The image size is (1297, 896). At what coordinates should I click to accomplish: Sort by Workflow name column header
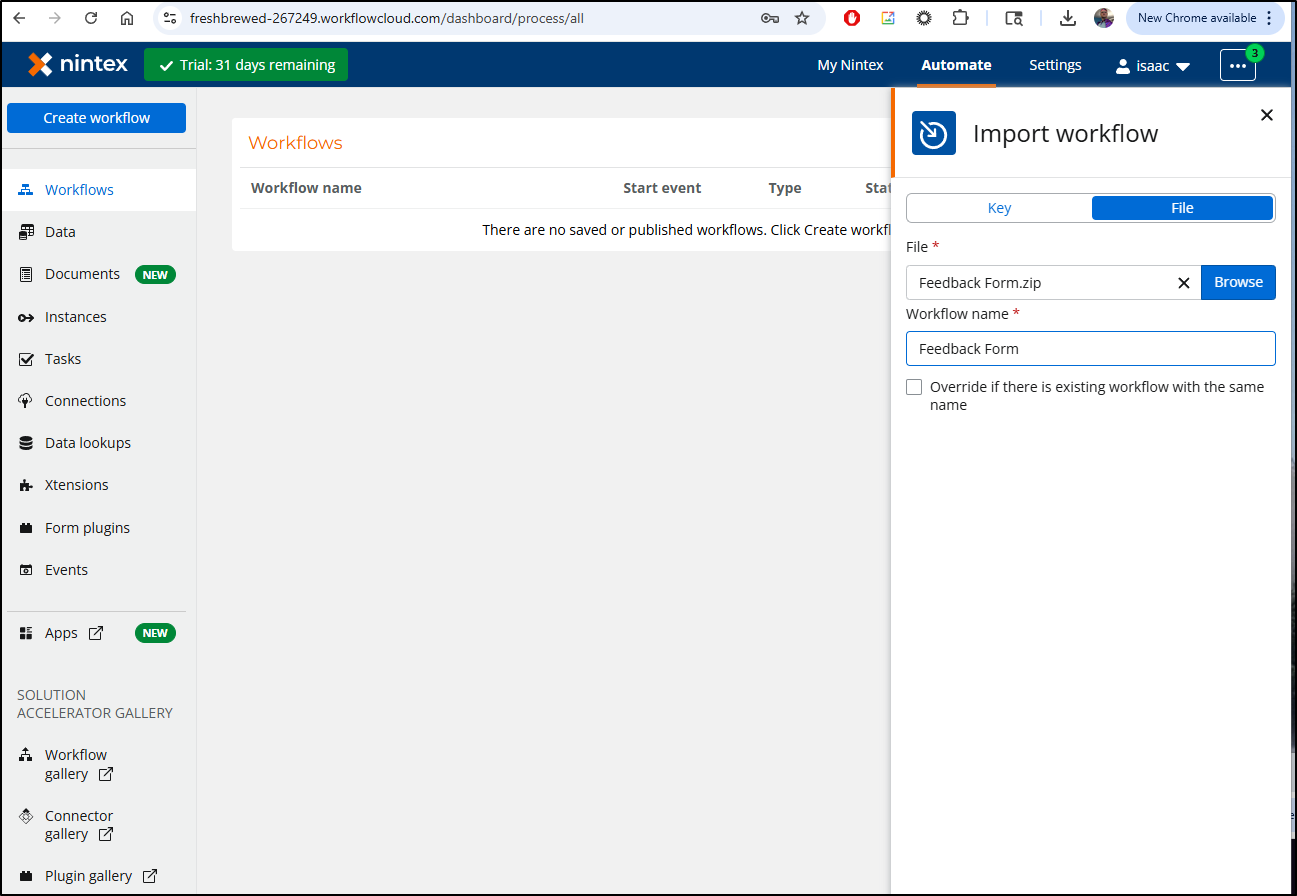306,188
